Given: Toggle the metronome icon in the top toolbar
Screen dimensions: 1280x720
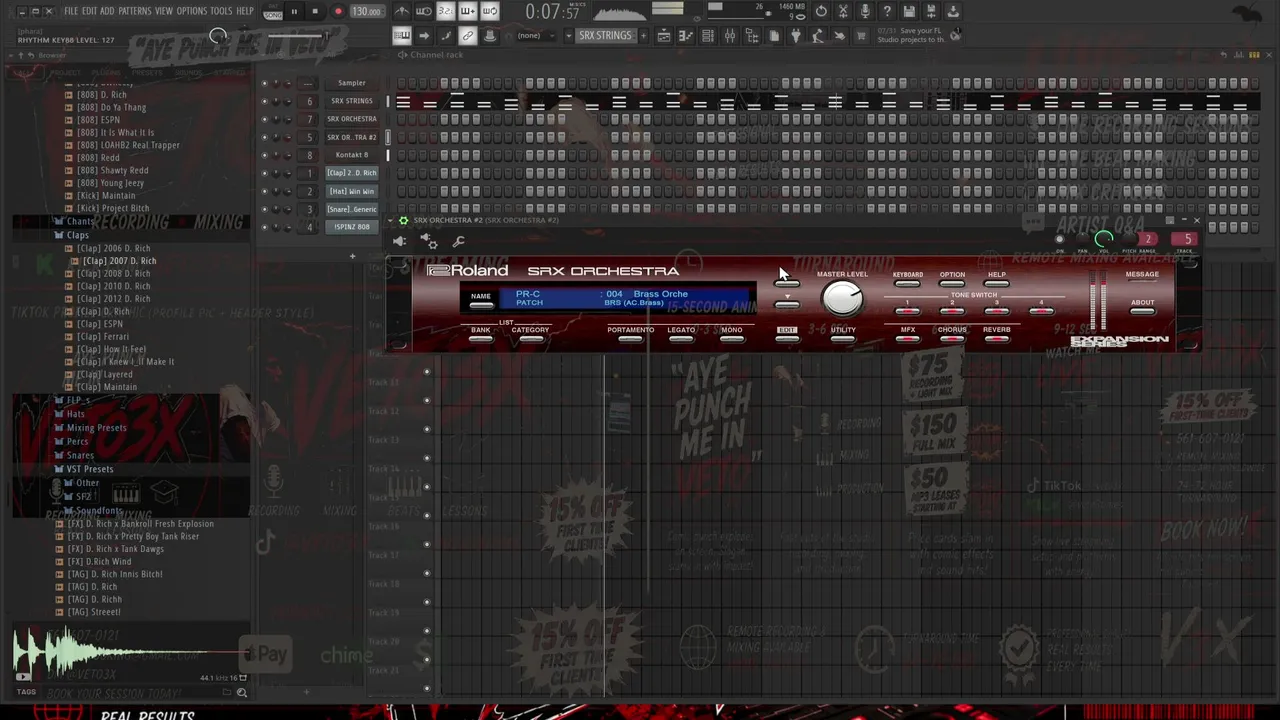Looking at the screenshot, I should (402, 11).
